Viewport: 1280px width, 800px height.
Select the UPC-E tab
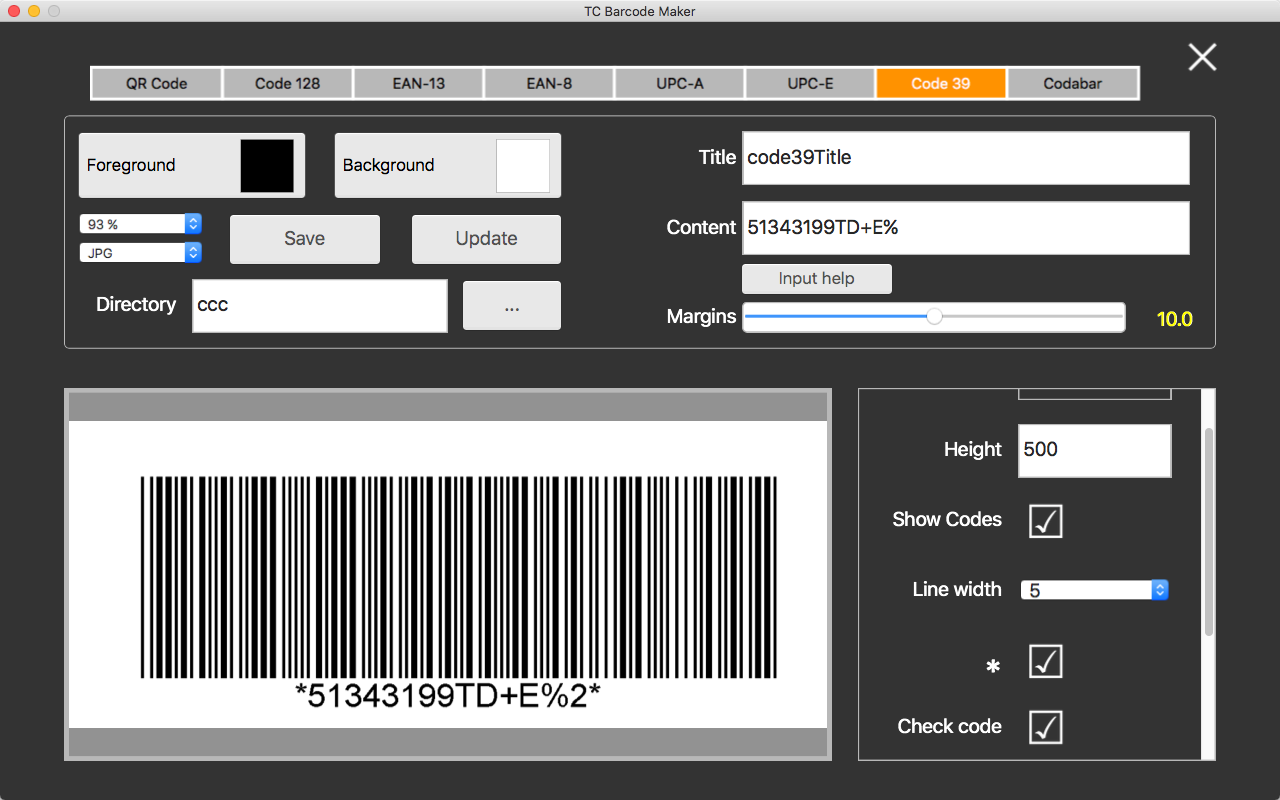click(x=810, y=83)
